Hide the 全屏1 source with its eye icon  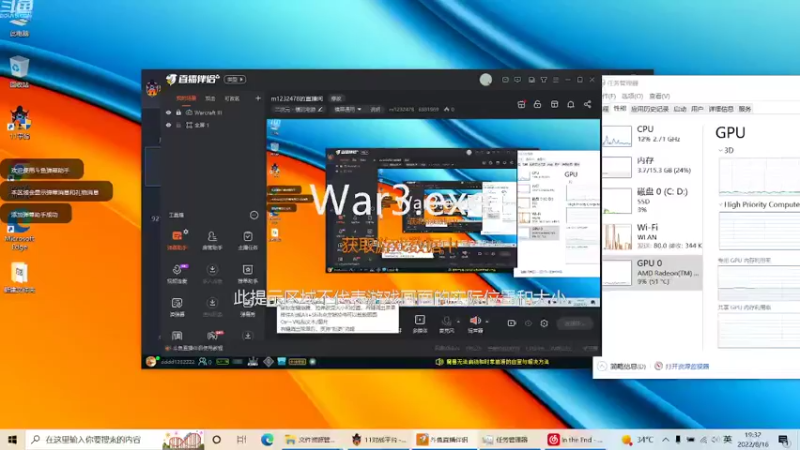click(168, 125)
